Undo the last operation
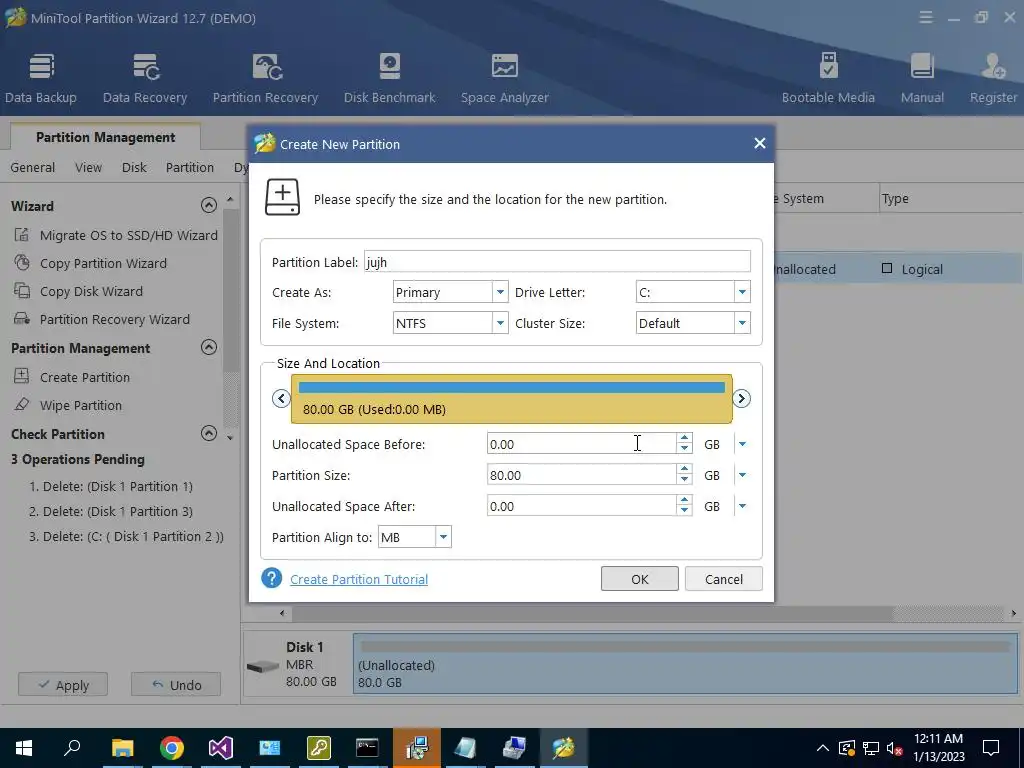This screenshot has width=1024, height=768. (x=176, y=684)
